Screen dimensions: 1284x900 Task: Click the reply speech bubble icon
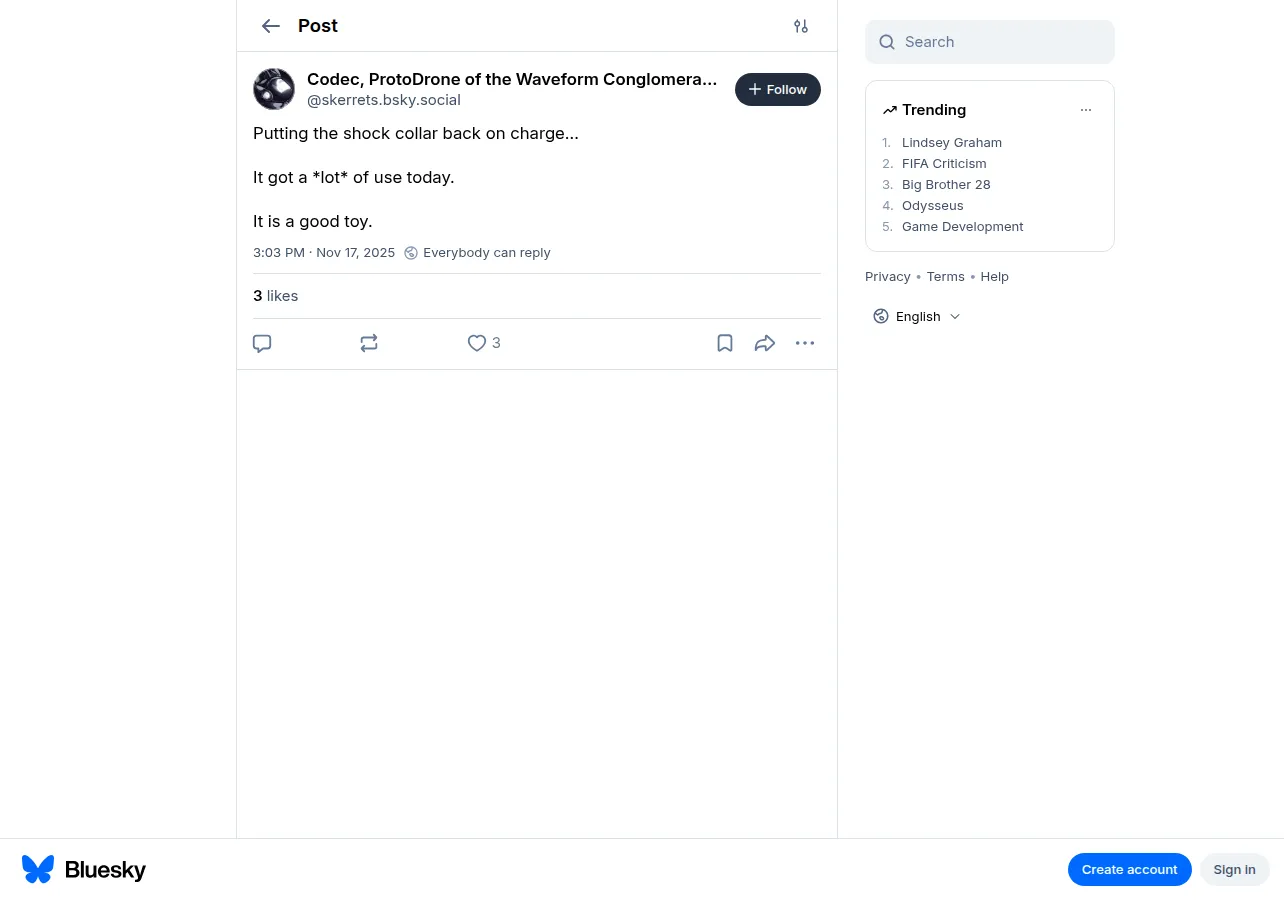pos(262,343)
